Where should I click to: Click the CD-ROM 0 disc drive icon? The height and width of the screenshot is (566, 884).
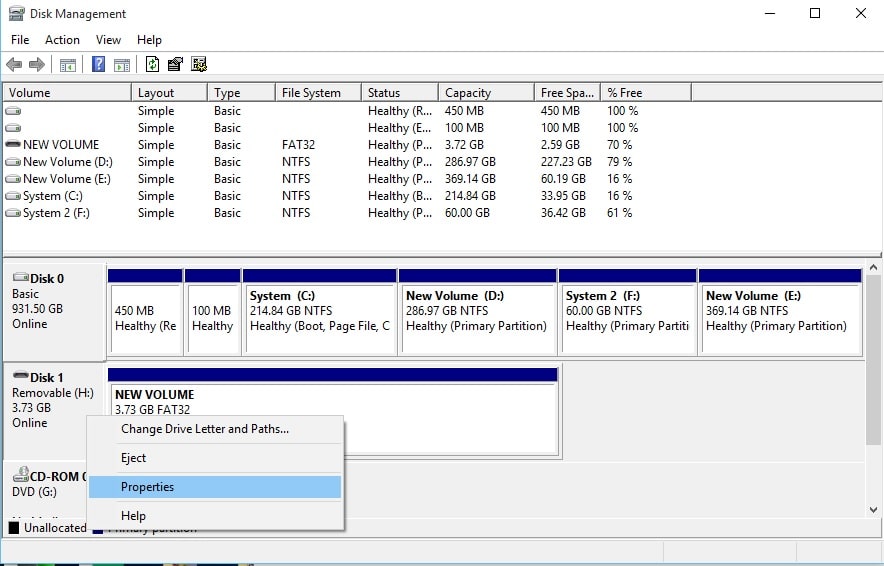pos(21,474)
